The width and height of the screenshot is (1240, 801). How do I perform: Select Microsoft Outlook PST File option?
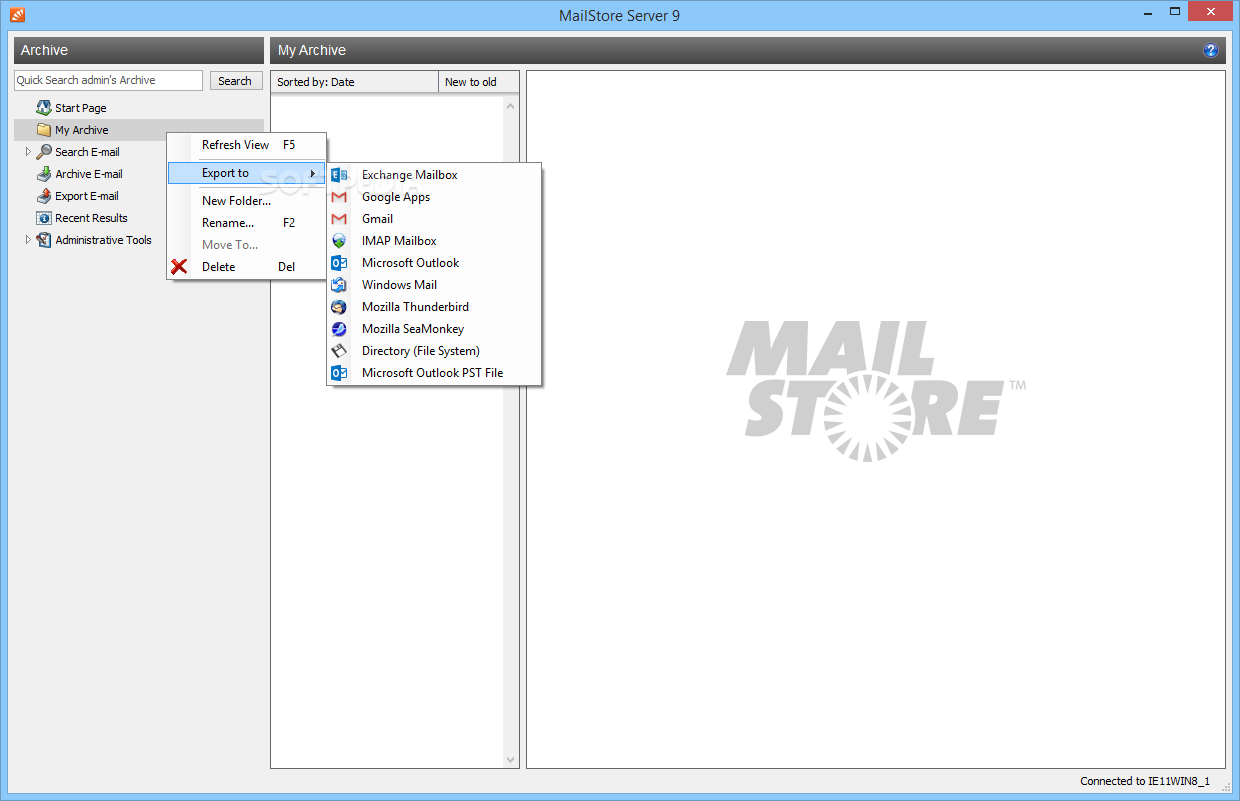pyautogui.click(x=435, y=373)
